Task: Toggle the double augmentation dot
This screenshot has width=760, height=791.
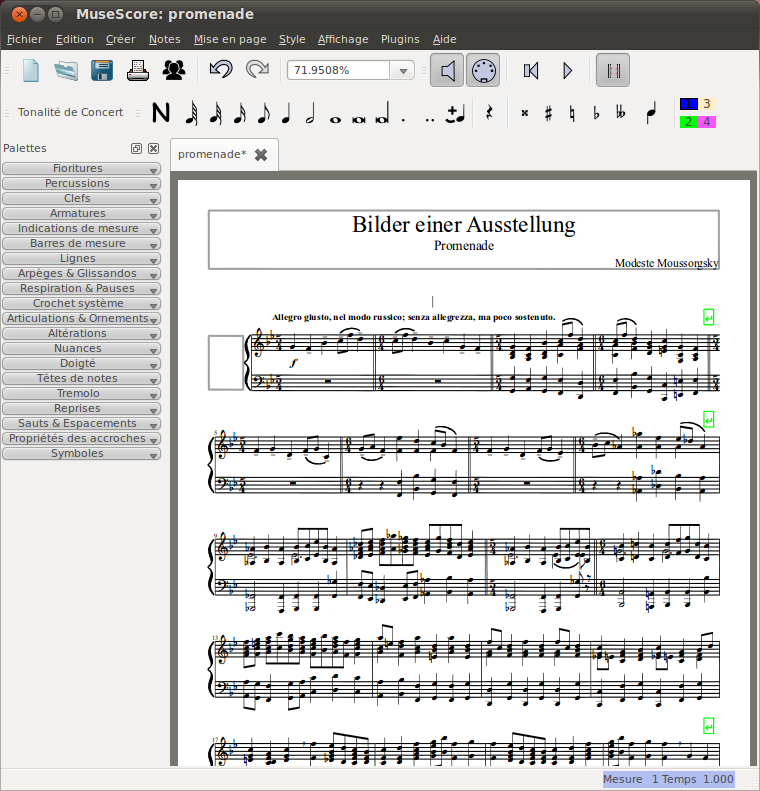Action: pos(429,120)
